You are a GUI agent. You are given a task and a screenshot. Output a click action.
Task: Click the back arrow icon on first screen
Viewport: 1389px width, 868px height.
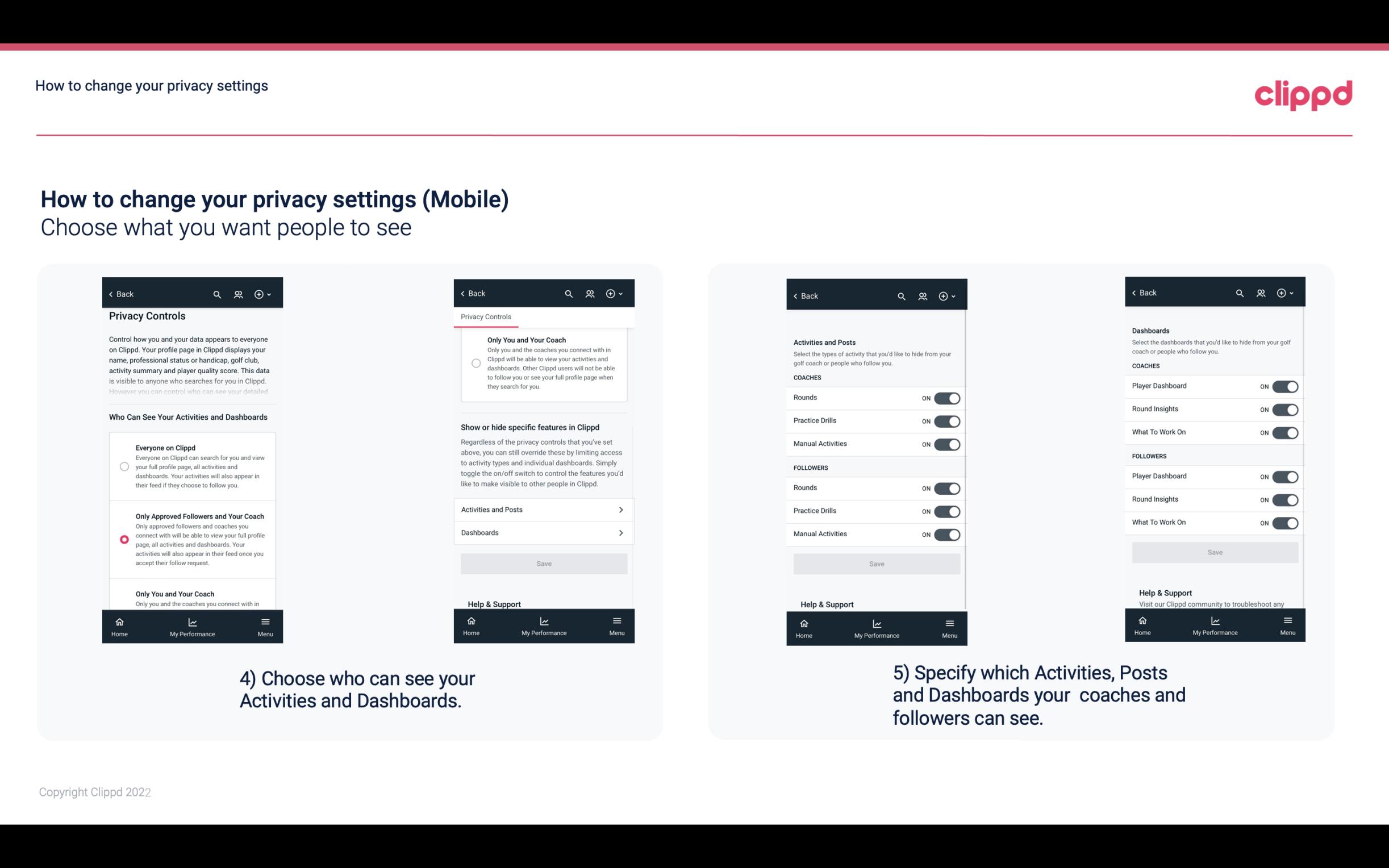coord(111,293)
